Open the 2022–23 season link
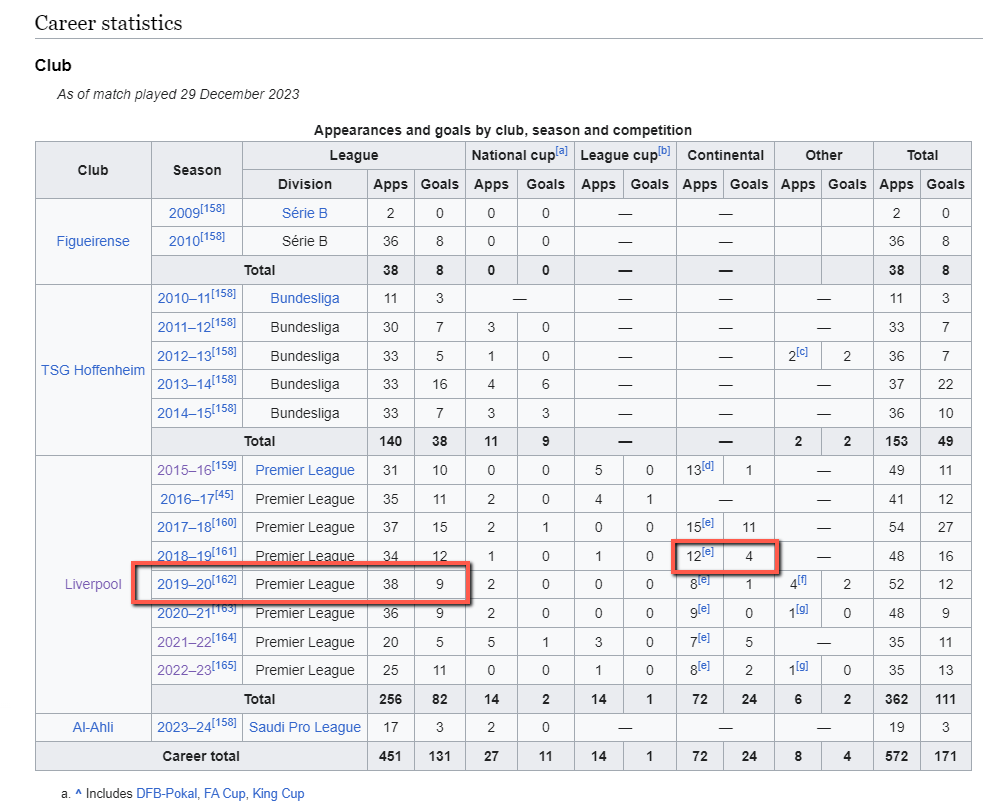This screenshot has width=1002, height=802. [184, 670]
